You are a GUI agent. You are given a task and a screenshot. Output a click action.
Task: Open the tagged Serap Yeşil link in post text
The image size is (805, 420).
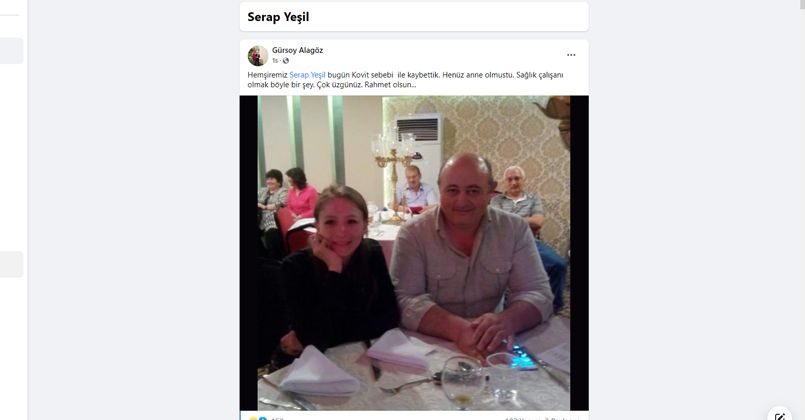click(x=307, y=75)
